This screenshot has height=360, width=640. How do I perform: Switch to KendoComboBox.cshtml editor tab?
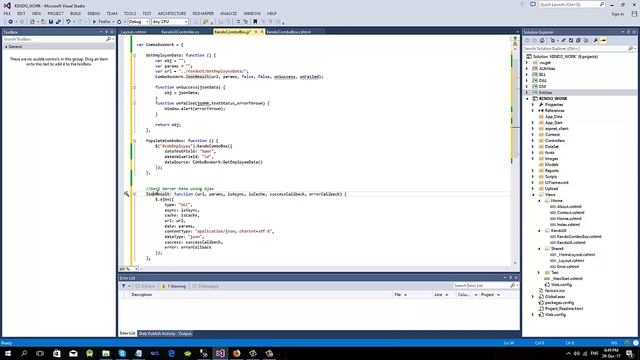pyautogui.click(x=289, y=32)
